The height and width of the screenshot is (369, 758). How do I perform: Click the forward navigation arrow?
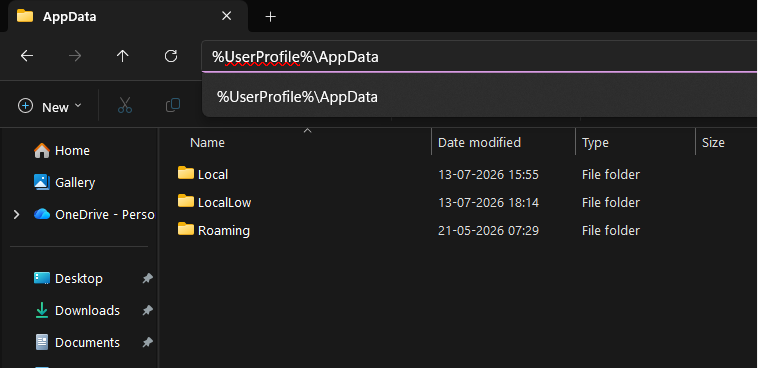point(75,57)
